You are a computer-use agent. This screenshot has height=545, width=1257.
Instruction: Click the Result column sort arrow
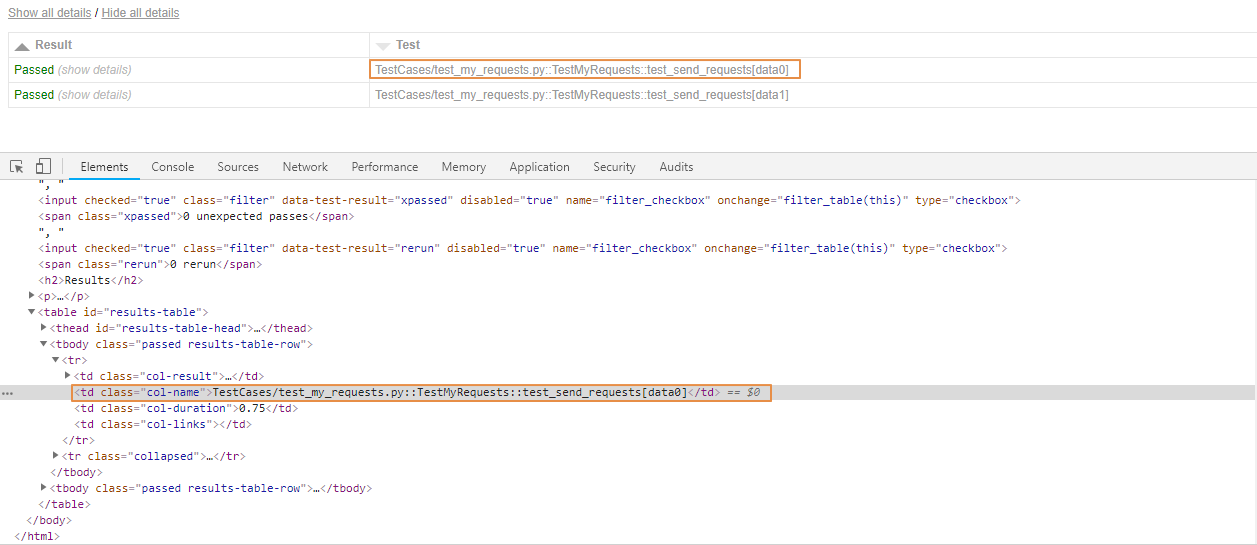point(22,46)
